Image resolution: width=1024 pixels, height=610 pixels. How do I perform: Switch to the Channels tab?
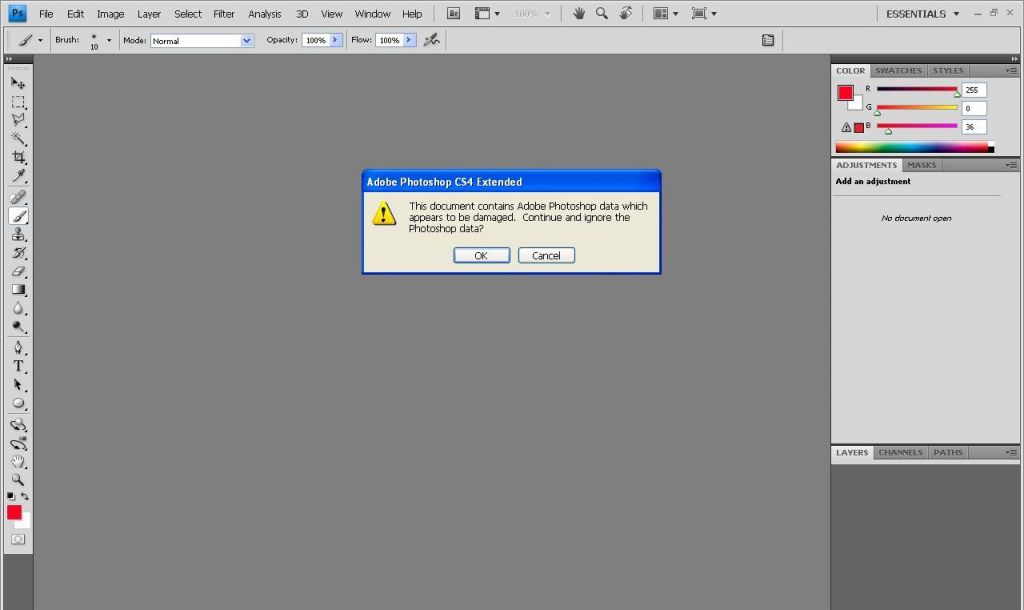pyautogui.click(x=901, y=452)
